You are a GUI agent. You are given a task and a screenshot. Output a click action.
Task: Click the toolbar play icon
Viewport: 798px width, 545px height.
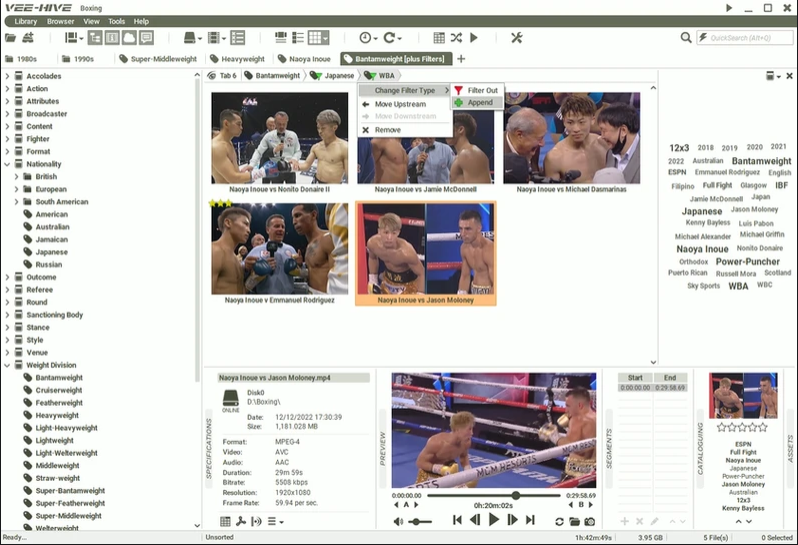pyautogui.click(x=474, y=38)
